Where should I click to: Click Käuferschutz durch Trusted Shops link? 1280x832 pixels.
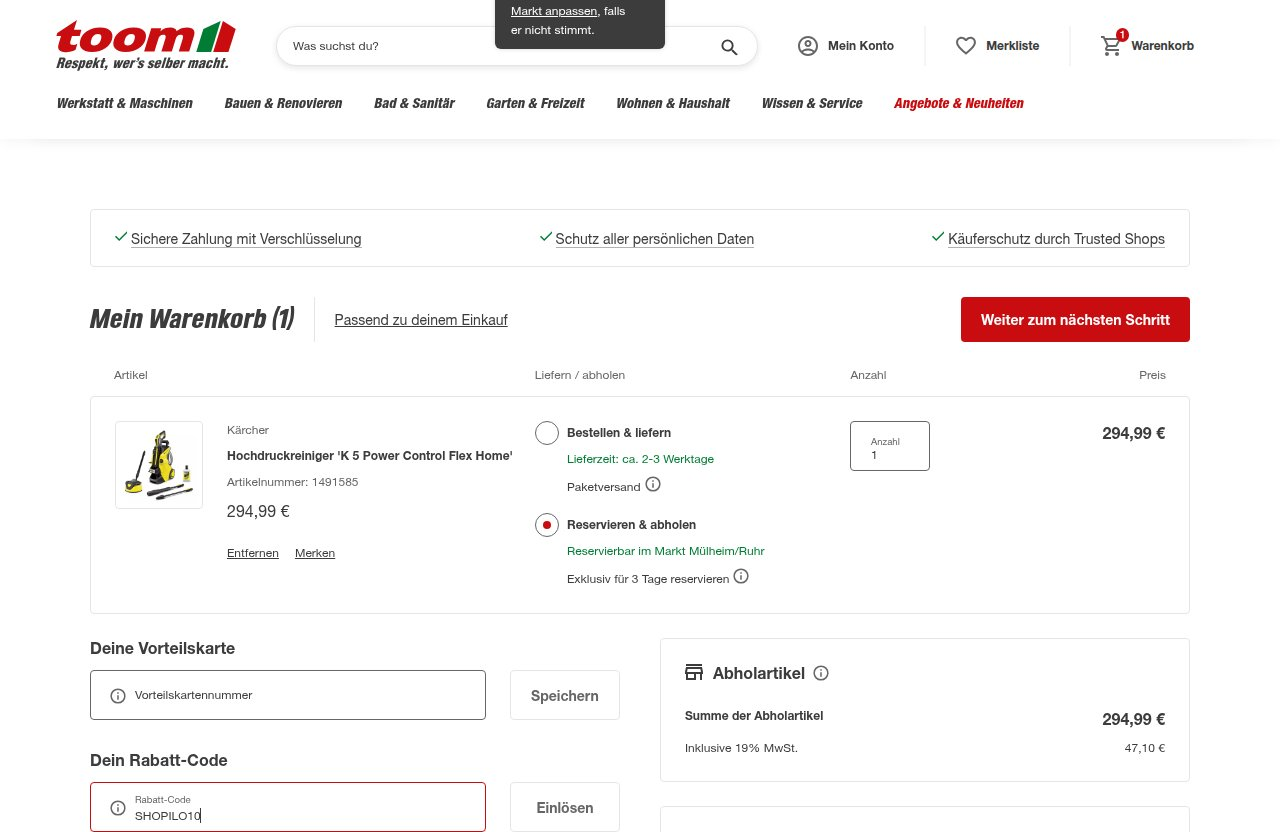[x=1056, y=239]
